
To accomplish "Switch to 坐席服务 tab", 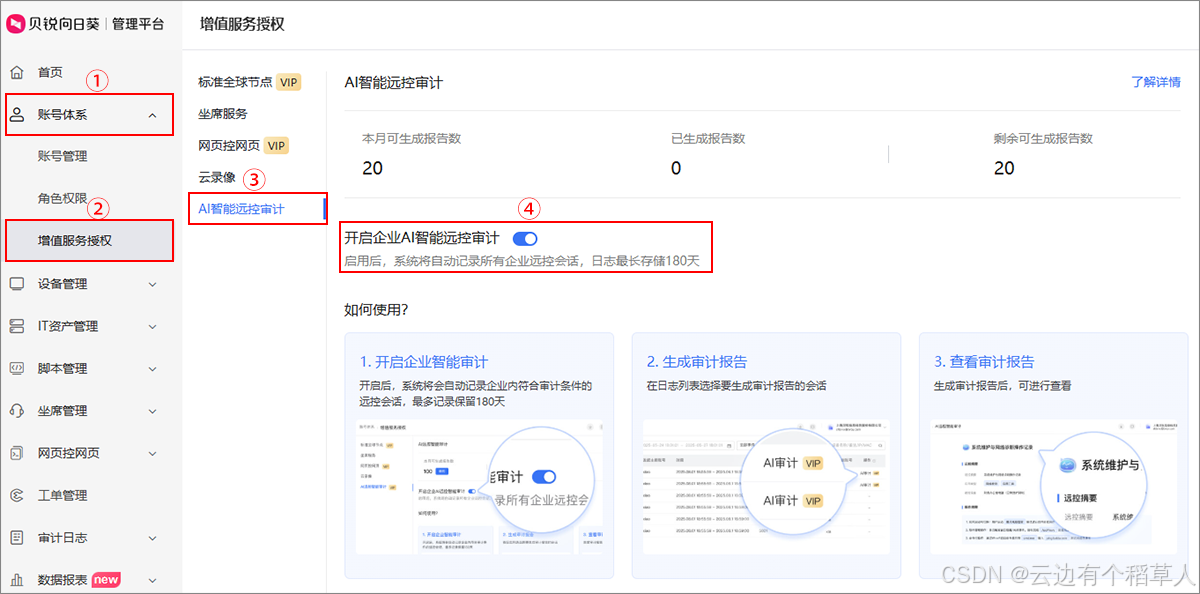I will 223,114.
